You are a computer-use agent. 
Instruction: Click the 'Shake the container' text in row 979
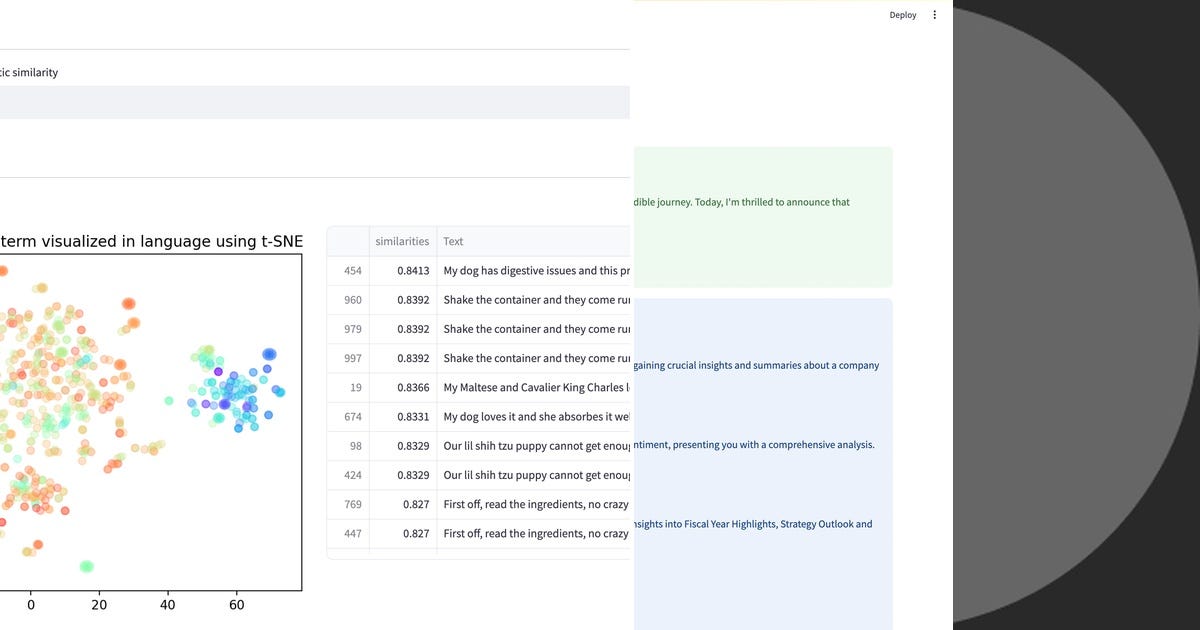click(x=530, y=328)
